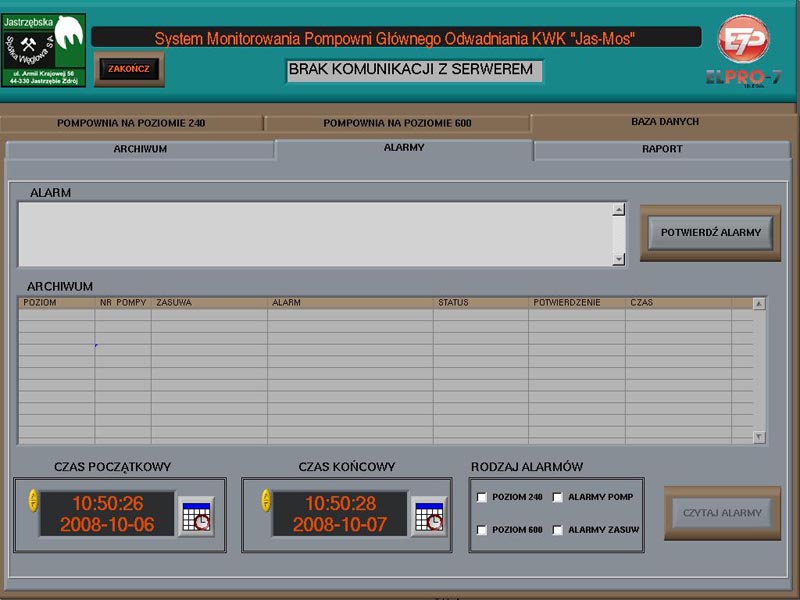Tick the Alarmy Zasuw checkbox
Viewport: 800px width, 600px height.
tap(558, 530)
